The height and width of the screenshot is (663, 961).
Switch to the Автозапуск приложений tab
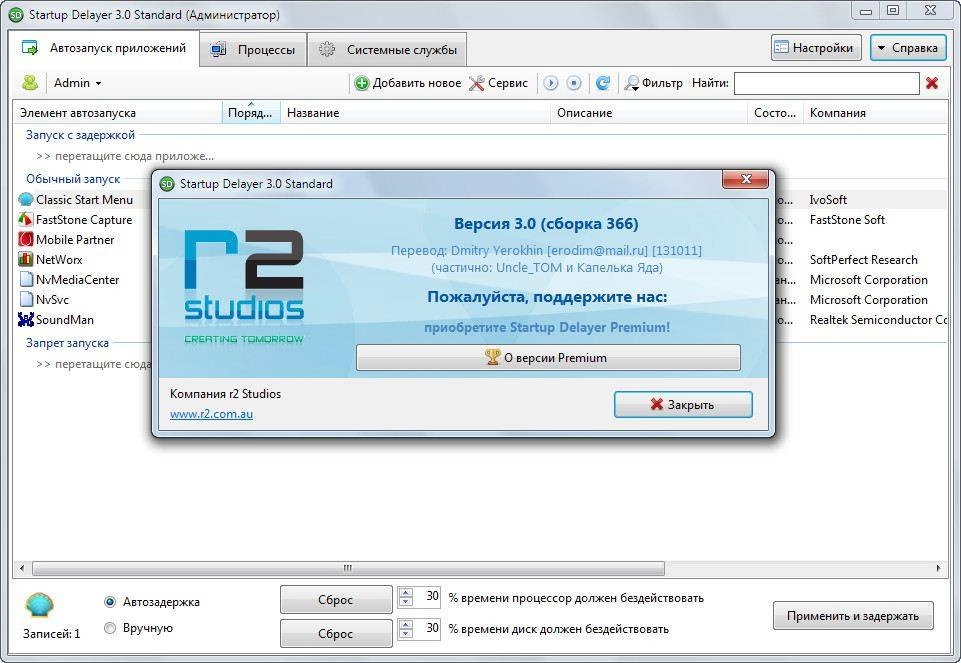coord(105,48)
